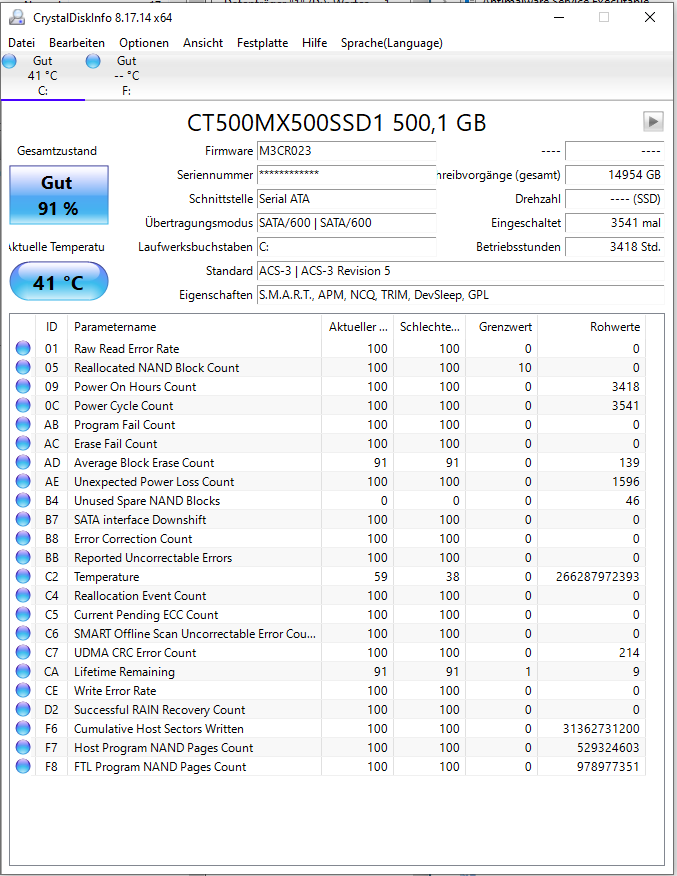Click status orb of Reallocated NAND Block Count
Viewport: 677px width, 876px height.
(x=23, y=368)
